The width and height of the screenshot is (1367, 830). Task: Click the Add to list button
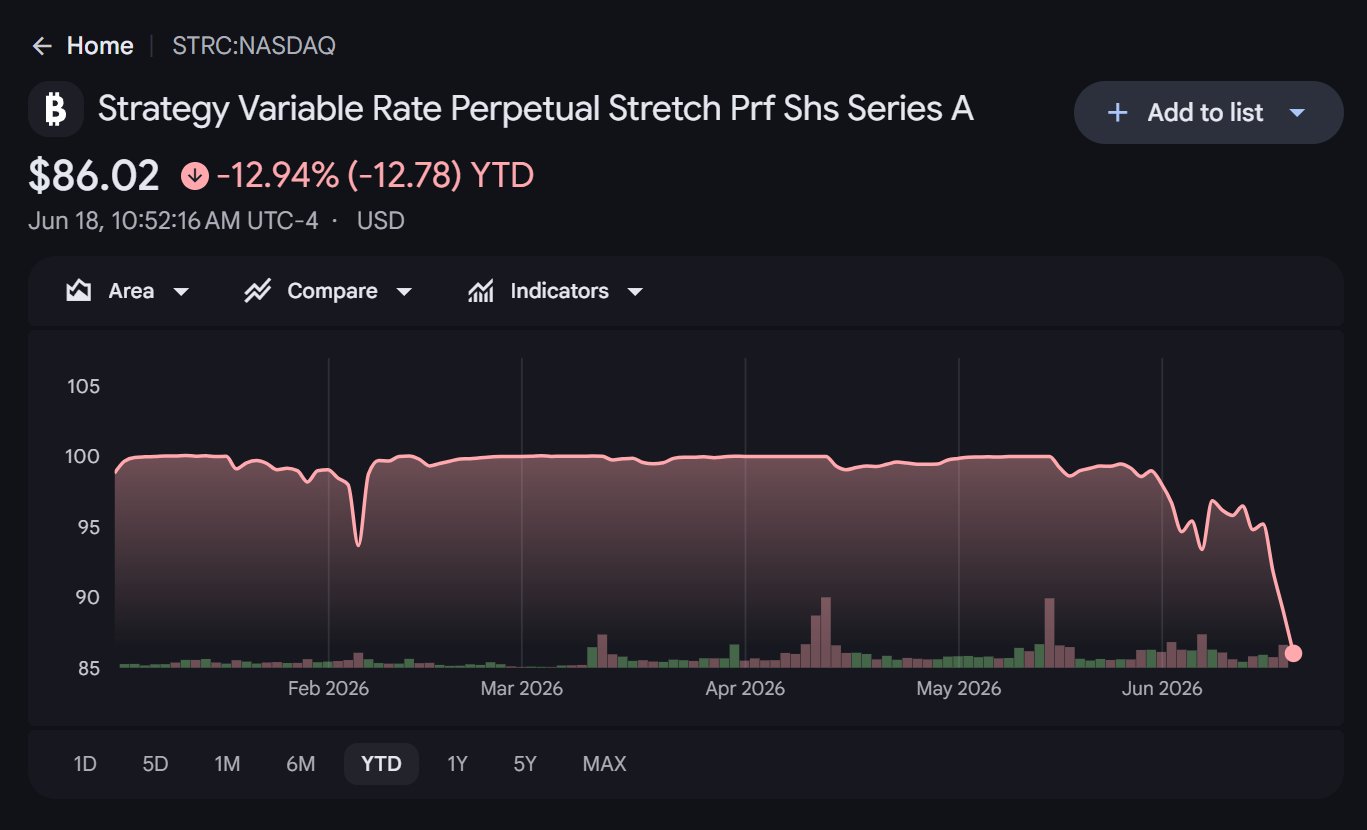click(1208, 113)
